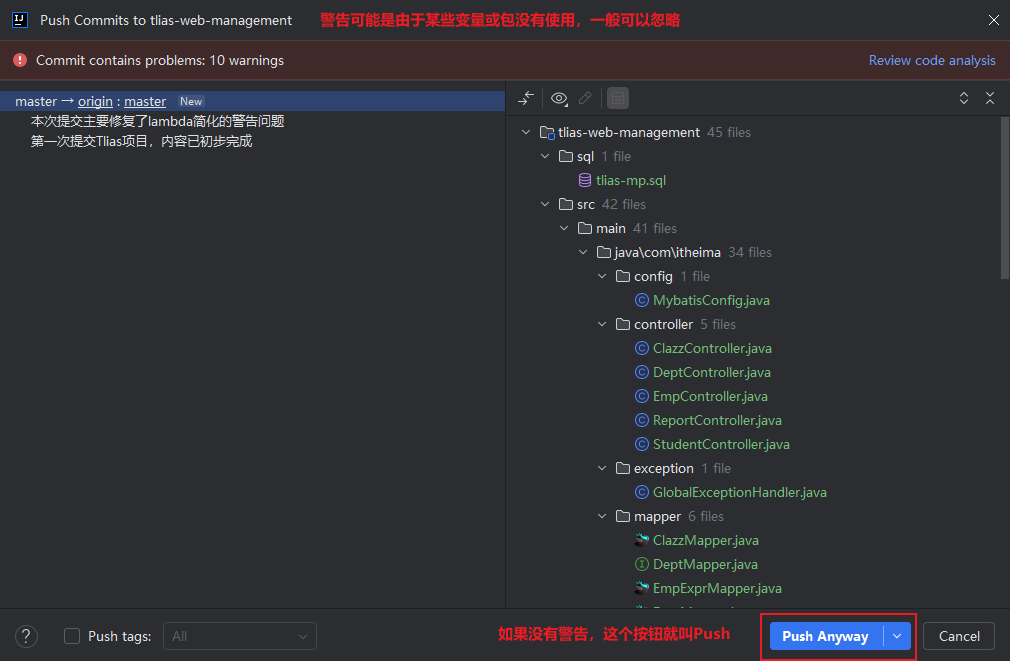Open the eye View Options icon
The height and width of the screenshot is (661, 1010).
(x=559, y=98)
